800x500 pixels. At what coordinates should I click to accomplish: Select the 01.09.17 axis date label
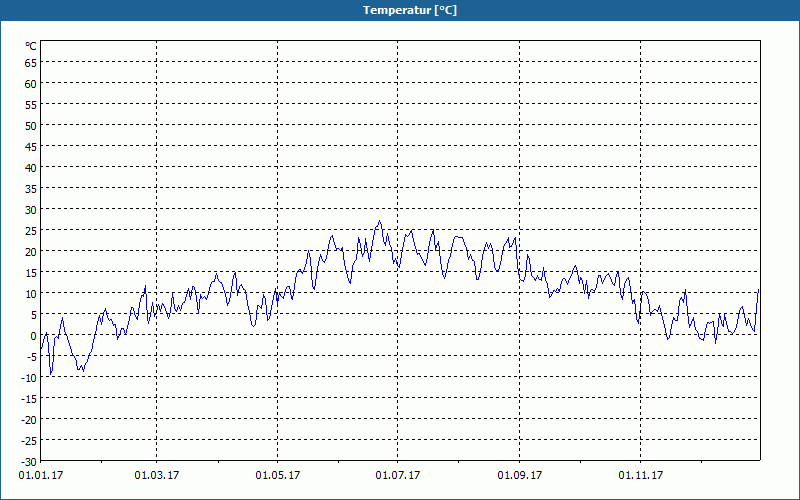pos(520,476)
